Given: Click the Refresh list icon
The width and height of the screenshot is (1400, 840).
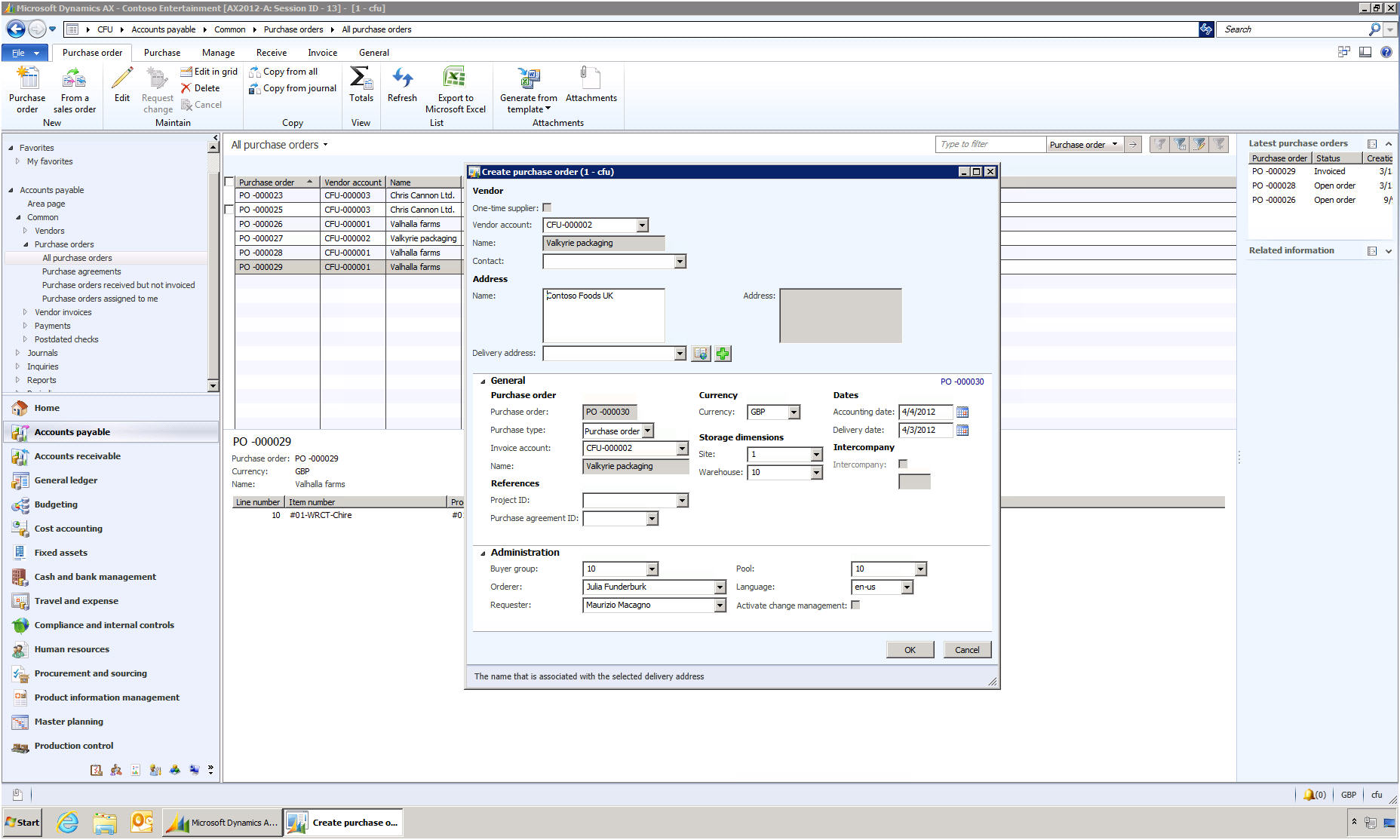Looking at the screenshot, I should click(402, 78).
